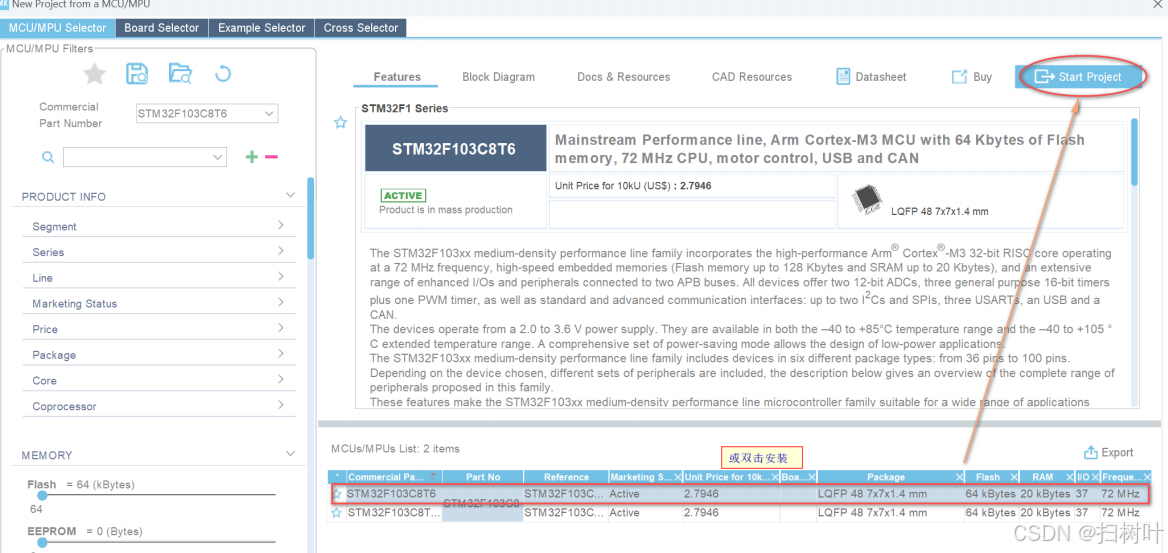Switch to the Board Selector tab
The width and height of the screenshot is (1168, 553).
pos(162,28)
